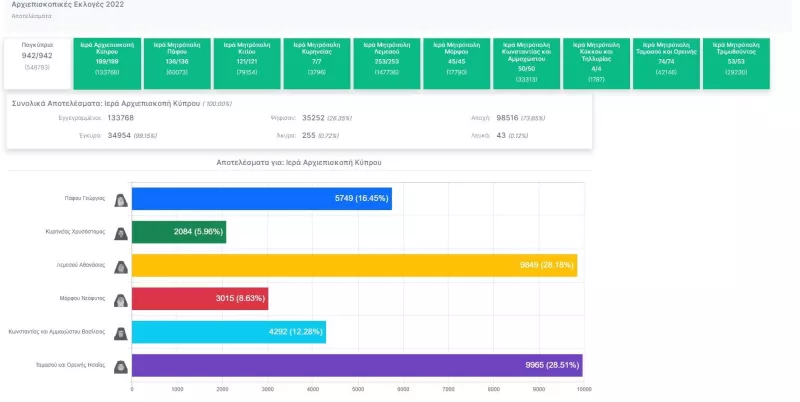Click the Λεμεσού Αθανάσιος candidate photo icon

(120, 266)
